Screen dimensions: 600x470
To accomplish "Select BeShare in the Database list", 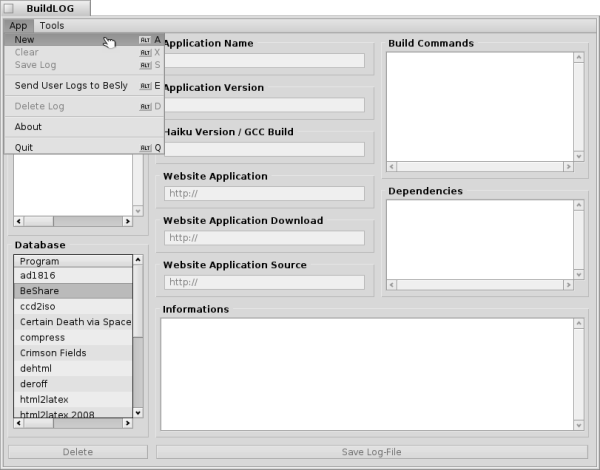I will pos(72,291).
